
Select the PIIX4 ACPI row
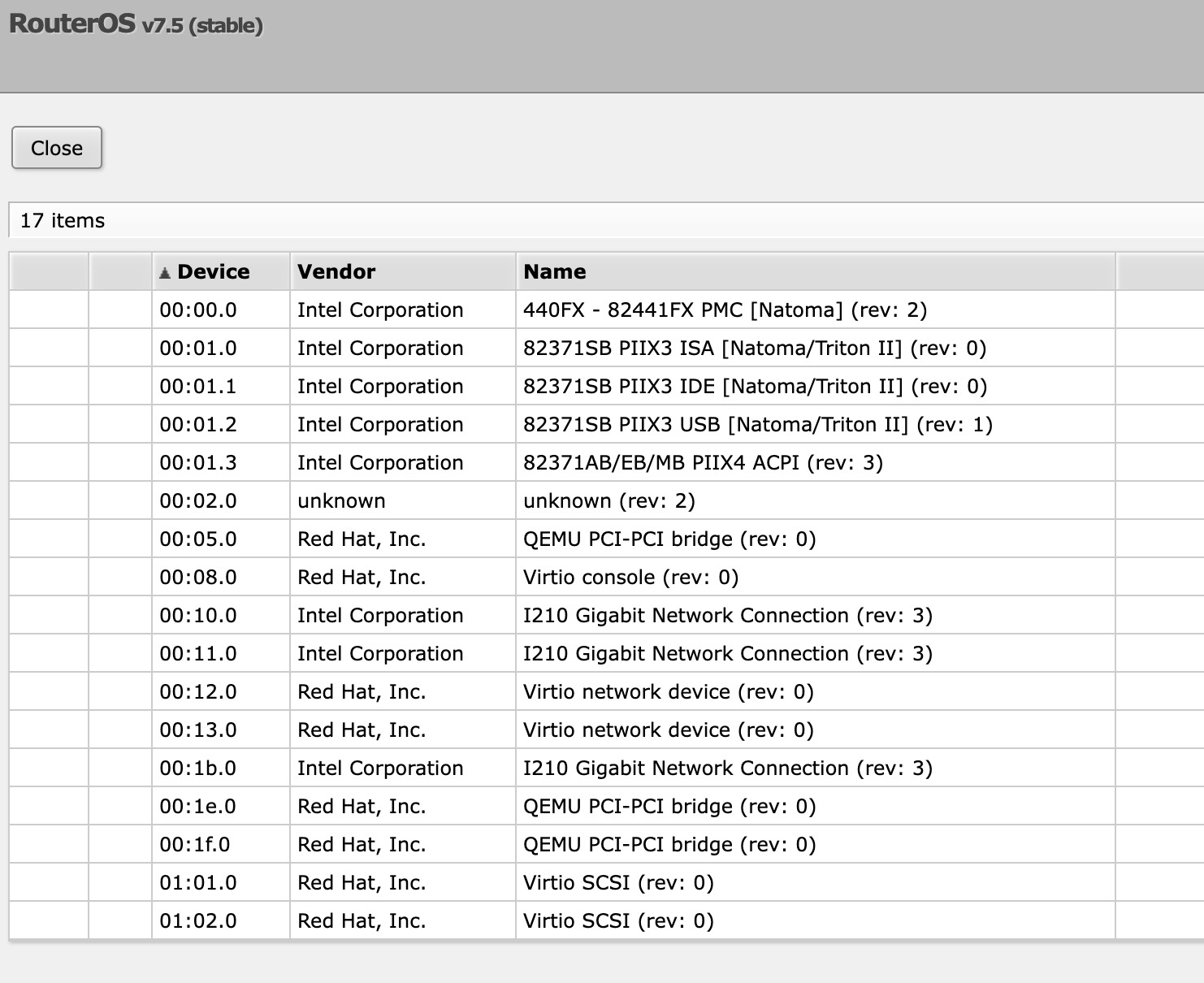[703, 462]
